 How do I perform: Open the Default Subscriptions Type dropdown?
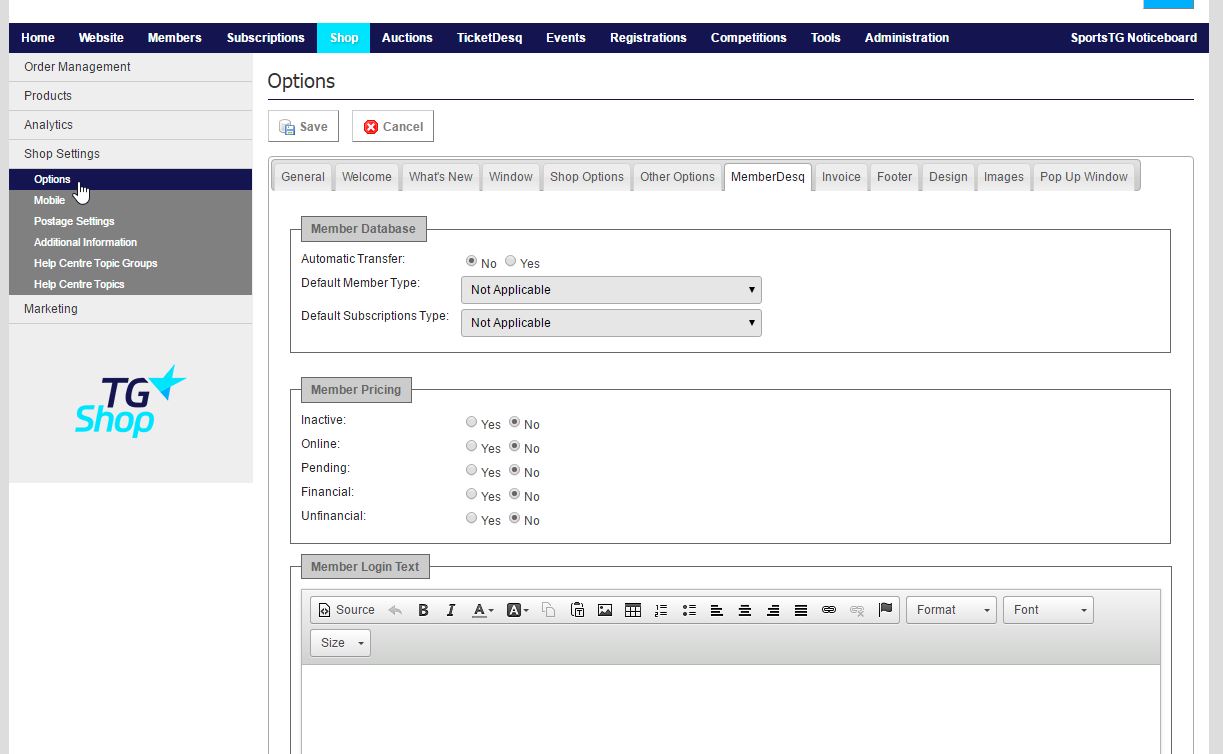click(x=611, y=323)
